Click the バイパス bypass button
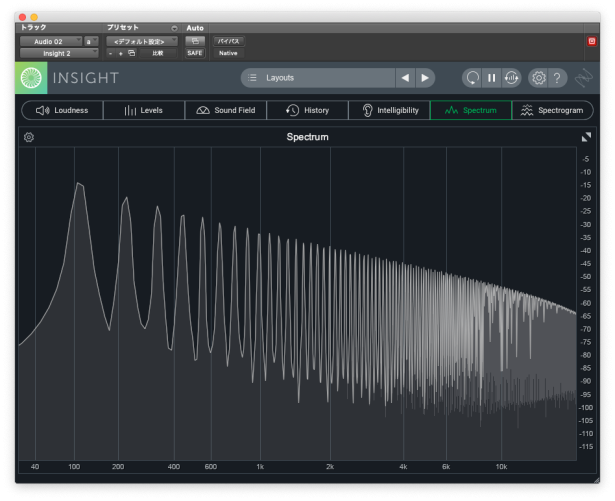The height and width of the screenshot is (501, 615). [x=228, y=41]
